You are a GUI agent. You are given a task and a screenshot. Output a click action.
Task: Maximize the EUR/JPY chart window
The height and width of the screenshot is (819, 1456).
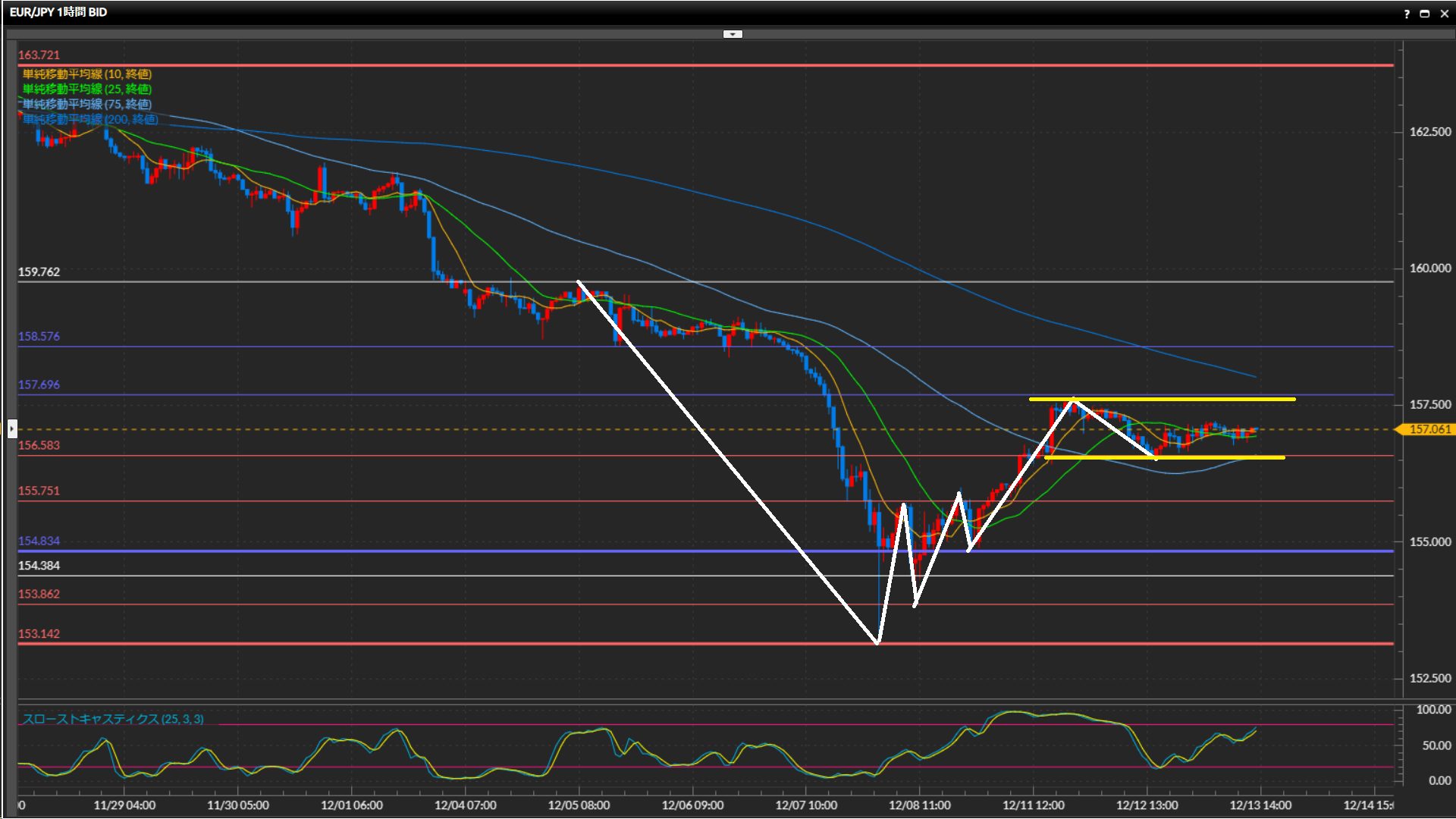coord(1424,14)
